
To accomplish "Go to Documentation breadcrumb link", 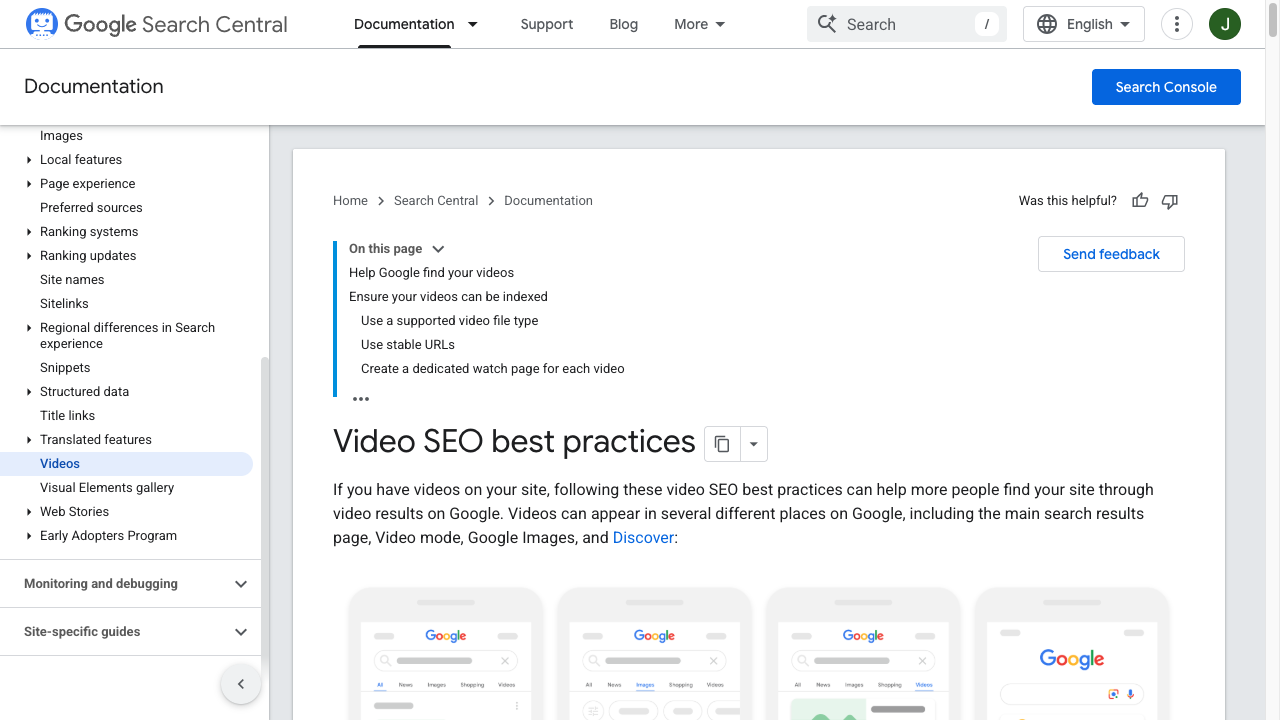I will (548, 201).
